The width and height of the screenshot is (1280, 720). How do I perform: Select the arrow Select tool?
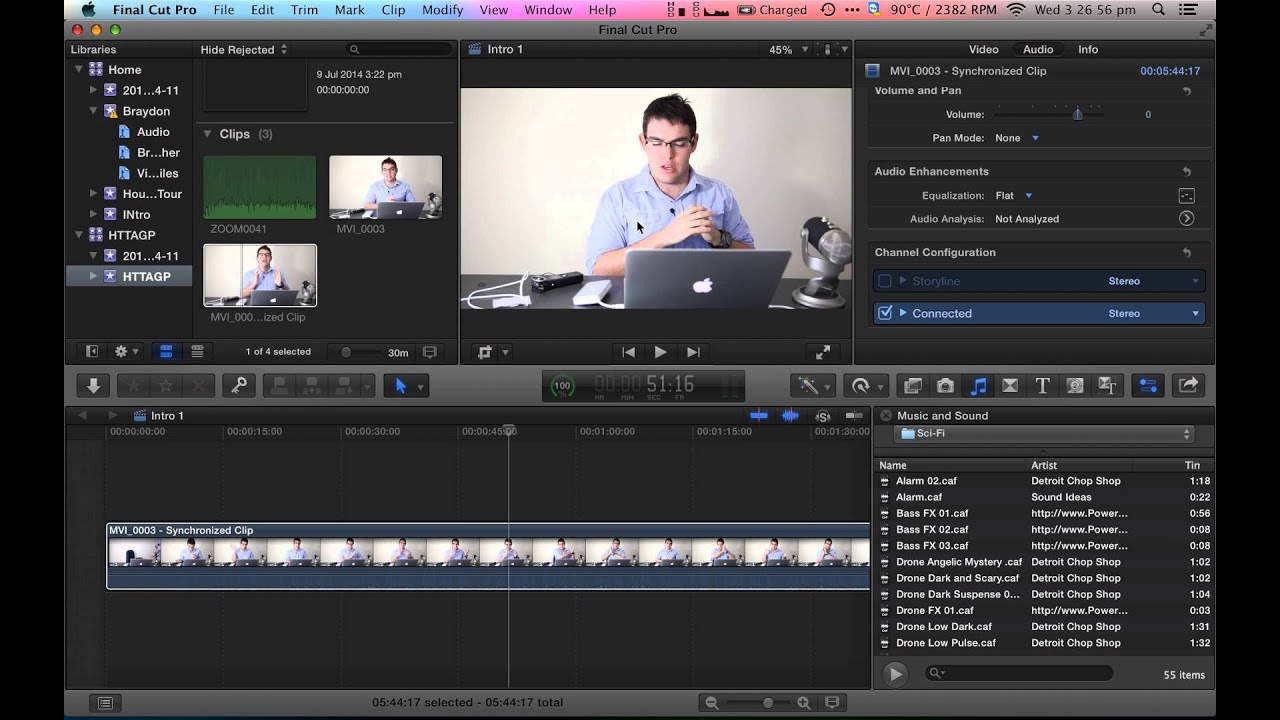point(401,385)
